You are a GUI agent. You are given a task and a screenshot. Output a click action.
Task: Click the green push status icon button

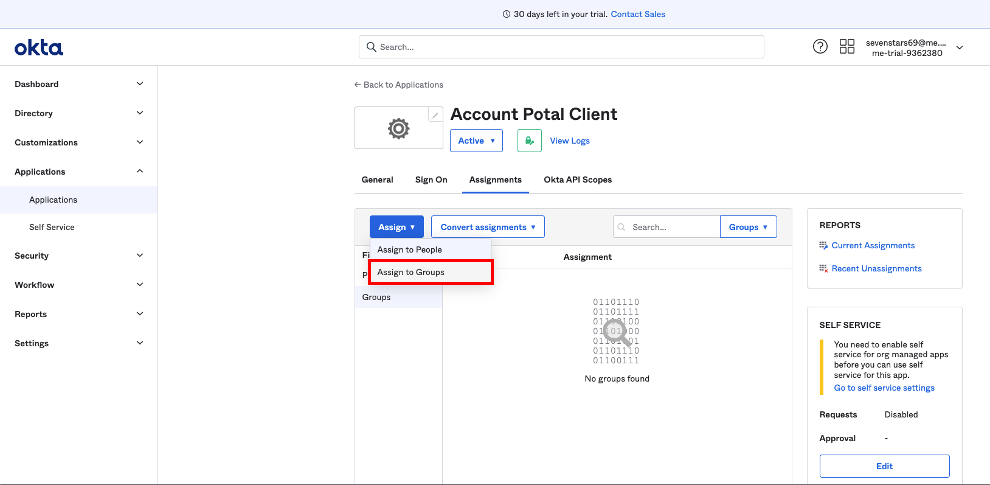529,141
